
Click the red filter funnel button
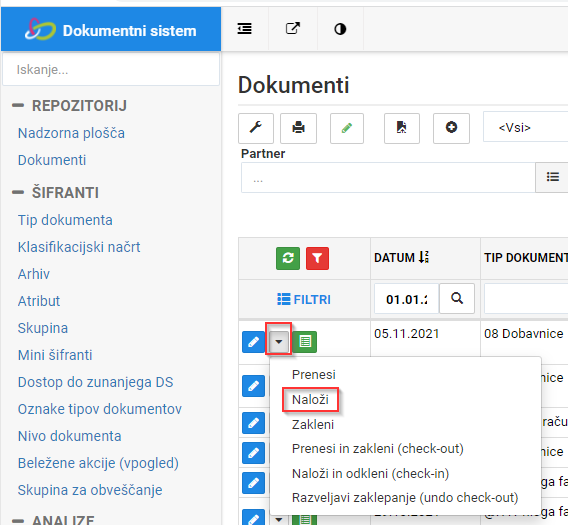(317, 258)
